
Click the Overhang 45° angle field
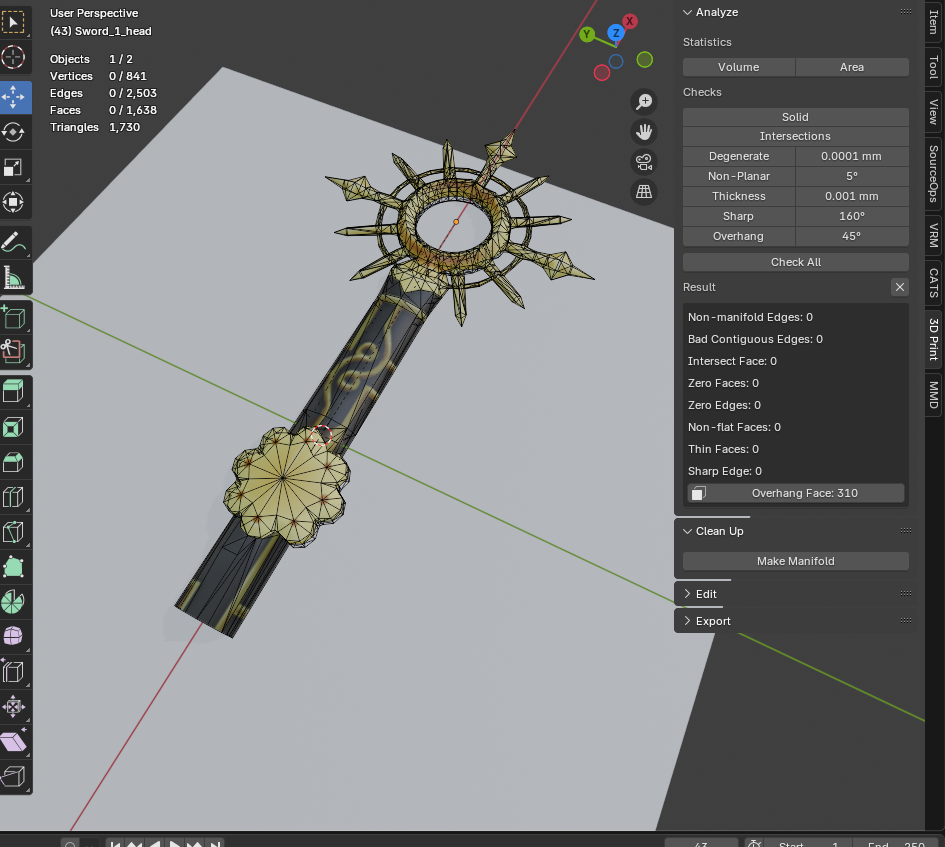[851, 236]
